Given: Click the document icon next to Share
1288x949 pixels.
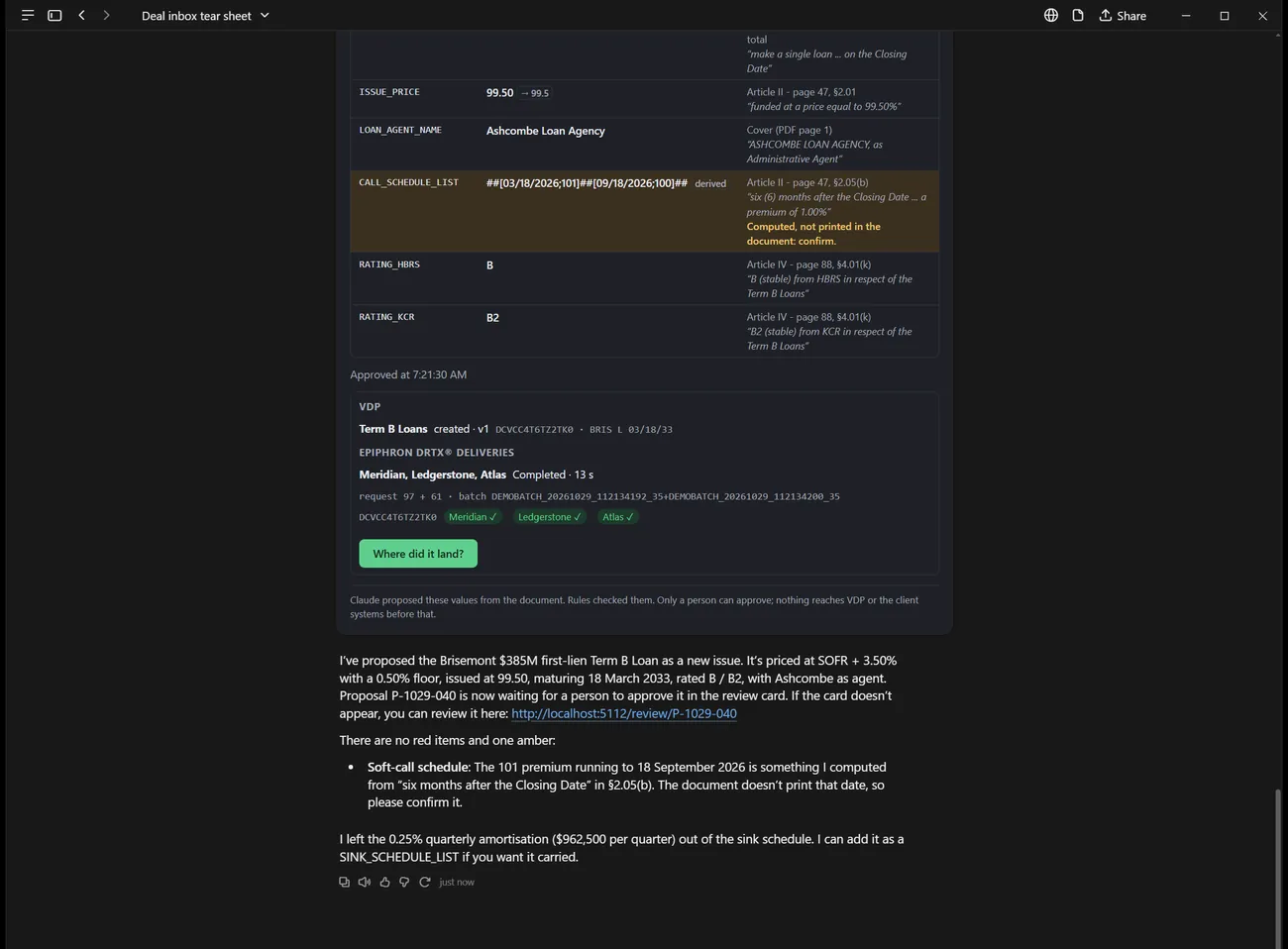Looking at the screenshot, I should point(1078,16).
